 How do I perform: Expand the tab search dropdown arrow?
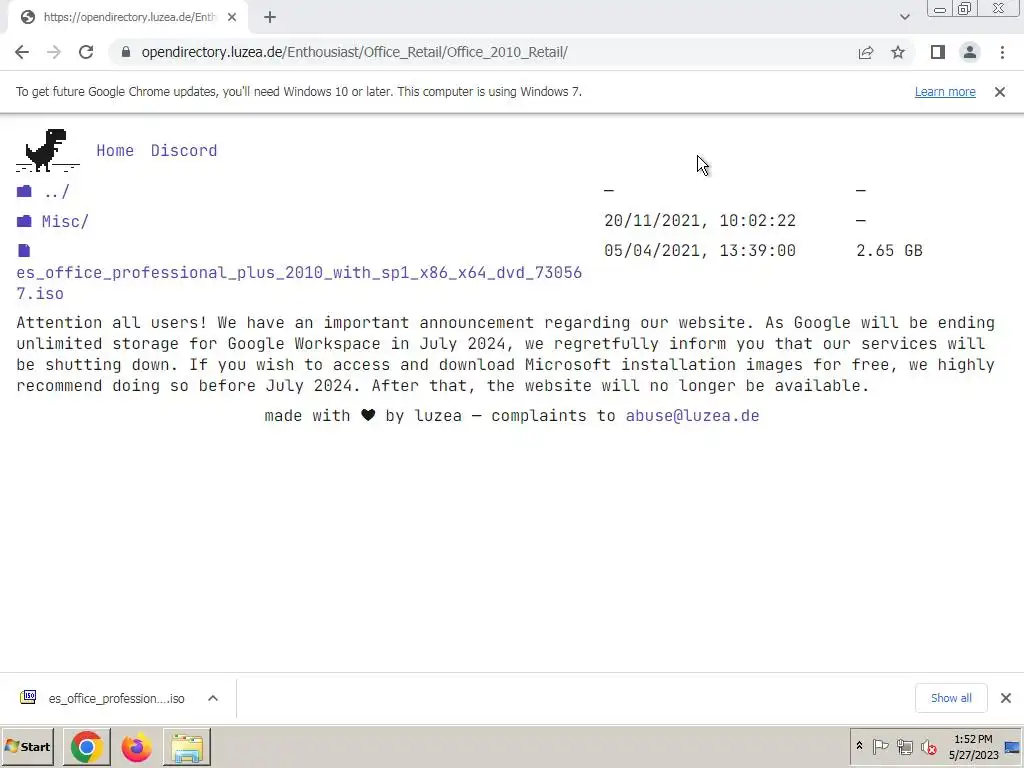(x=904, y=17)
